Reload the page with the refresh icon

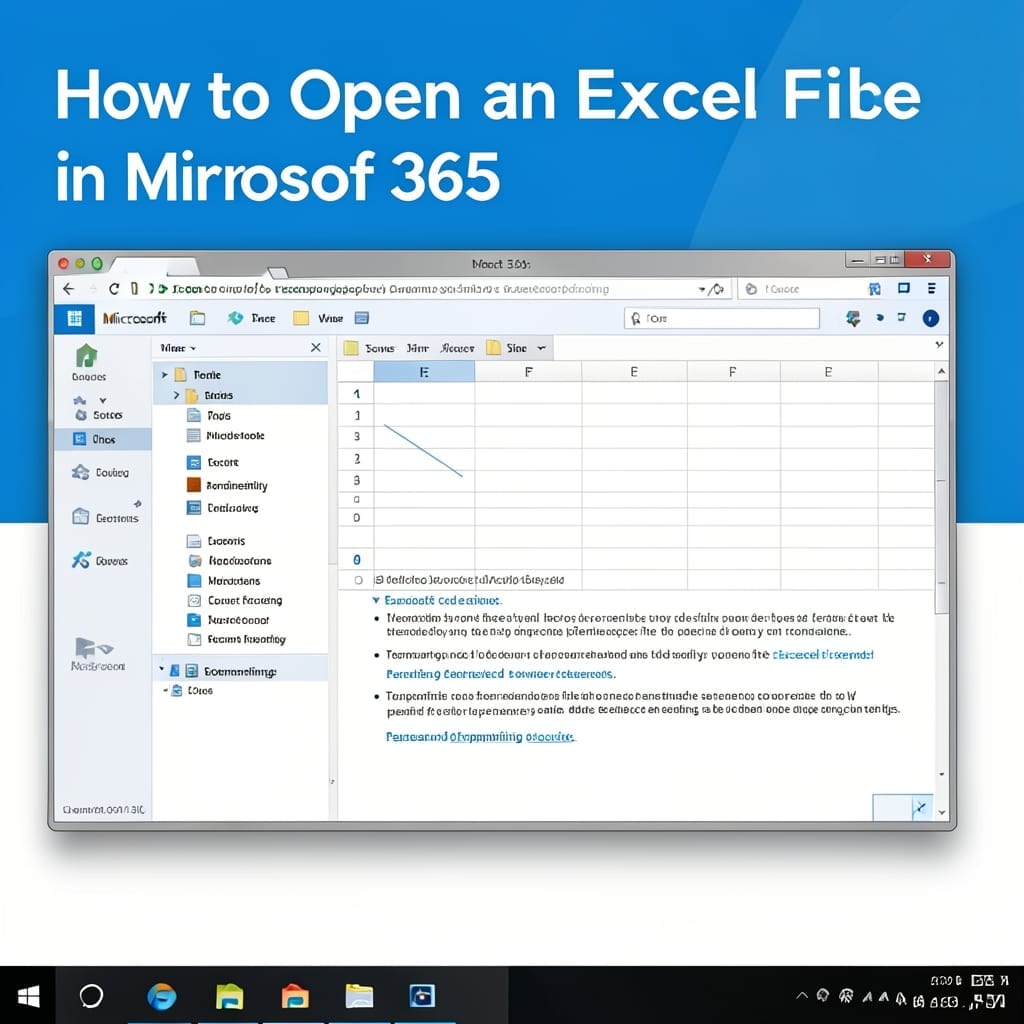click(x=114, y=289)
